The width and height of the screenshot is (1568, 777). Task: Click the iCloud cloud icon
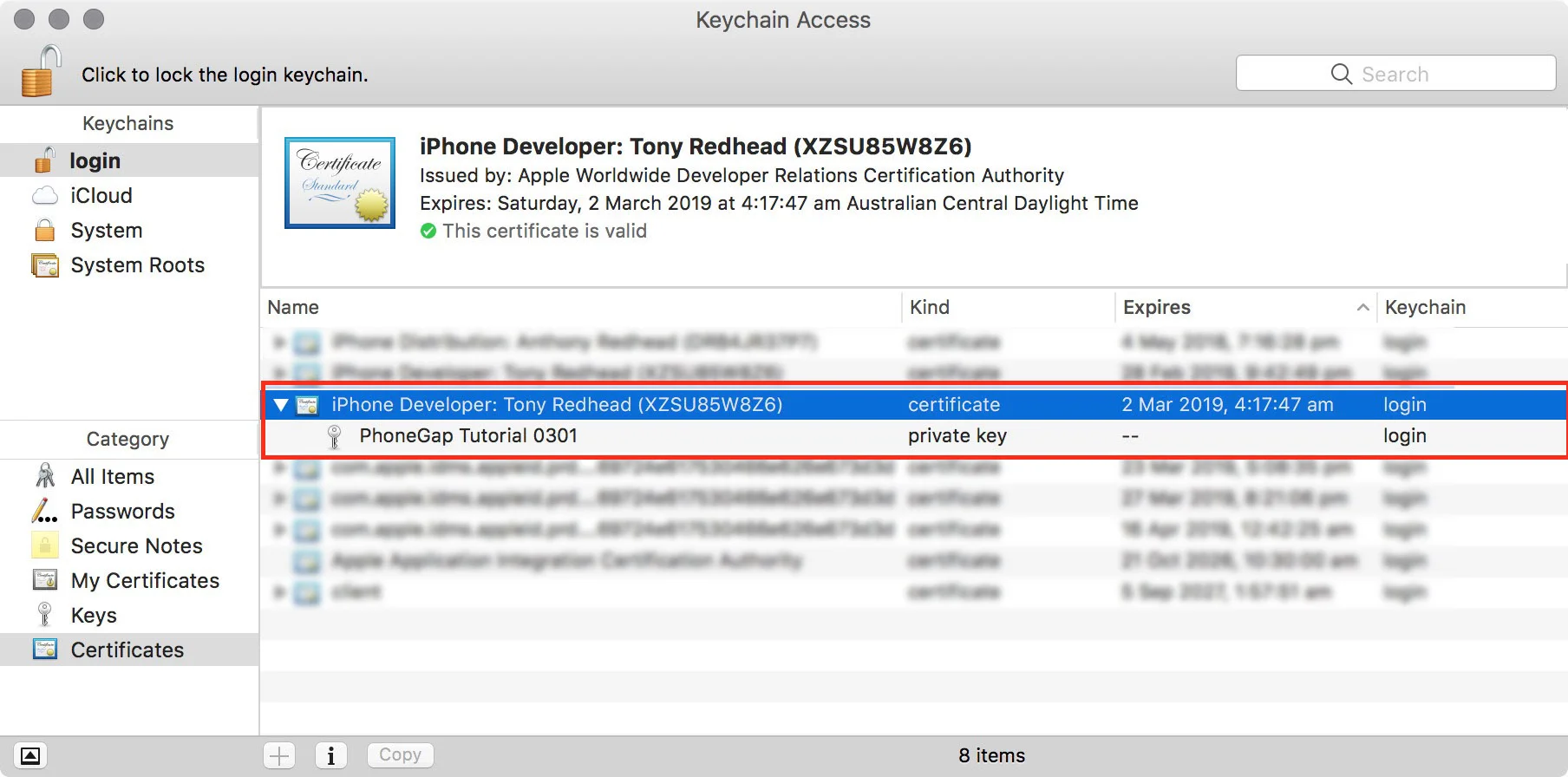coord(44,195)
